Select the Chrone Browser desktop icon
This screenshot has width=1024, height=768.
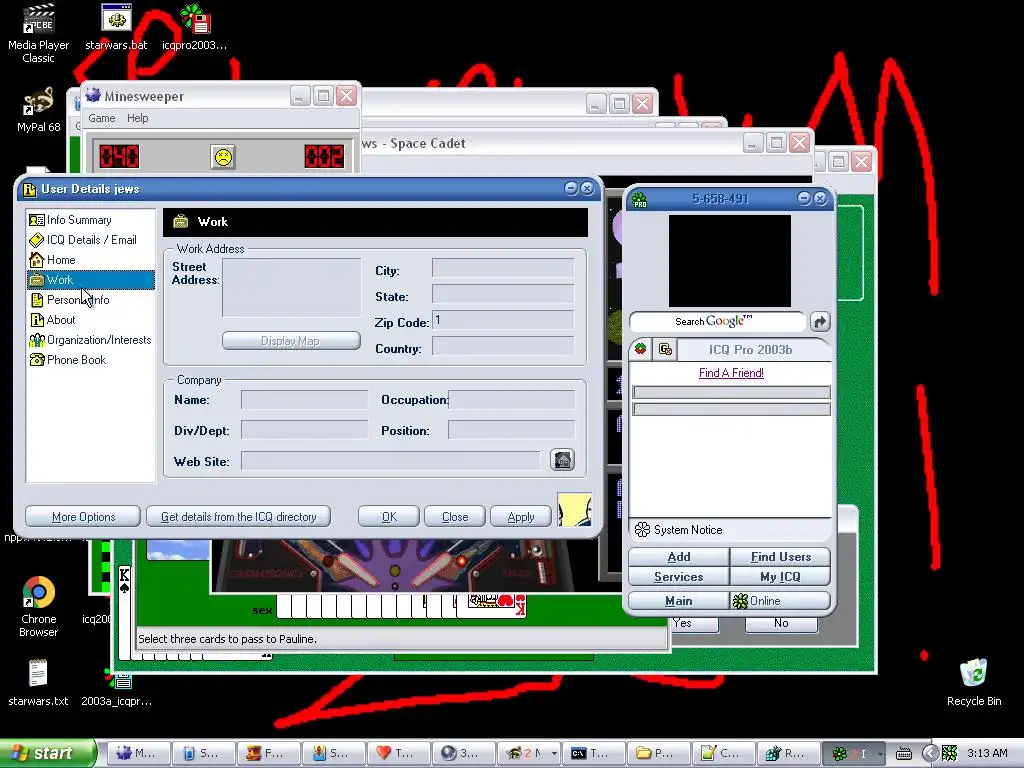click(x=39, y=606)
